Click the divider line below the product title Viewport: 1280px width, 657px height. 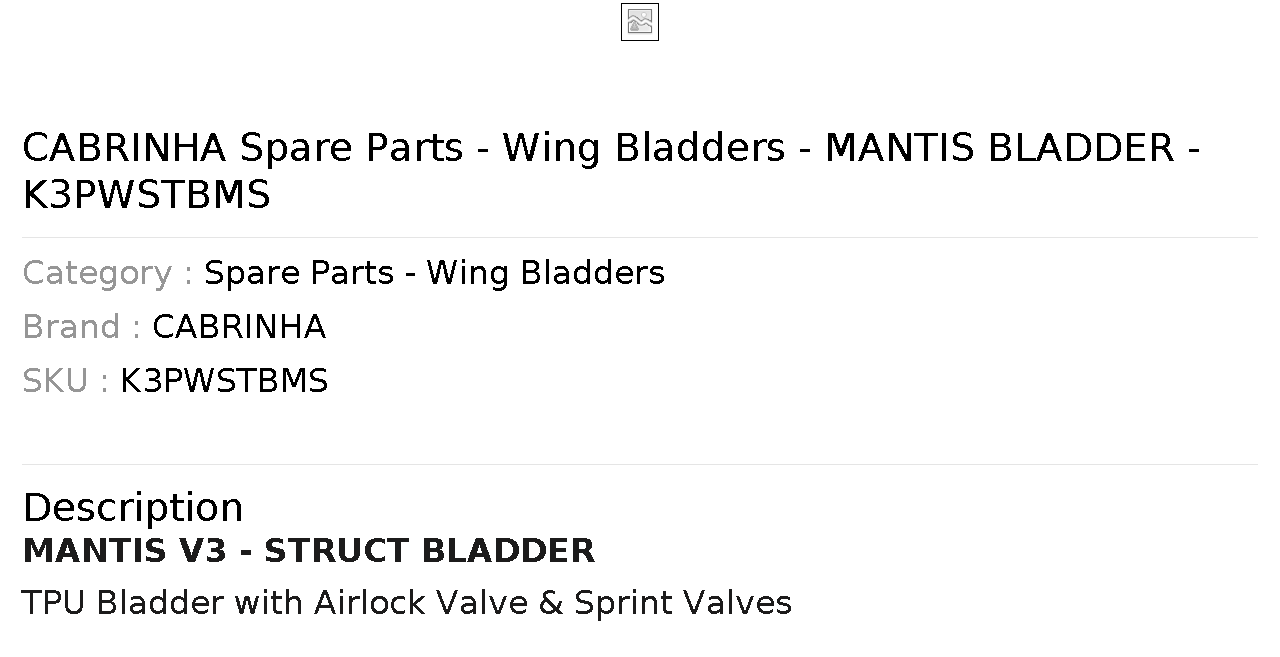coord(640,237)
